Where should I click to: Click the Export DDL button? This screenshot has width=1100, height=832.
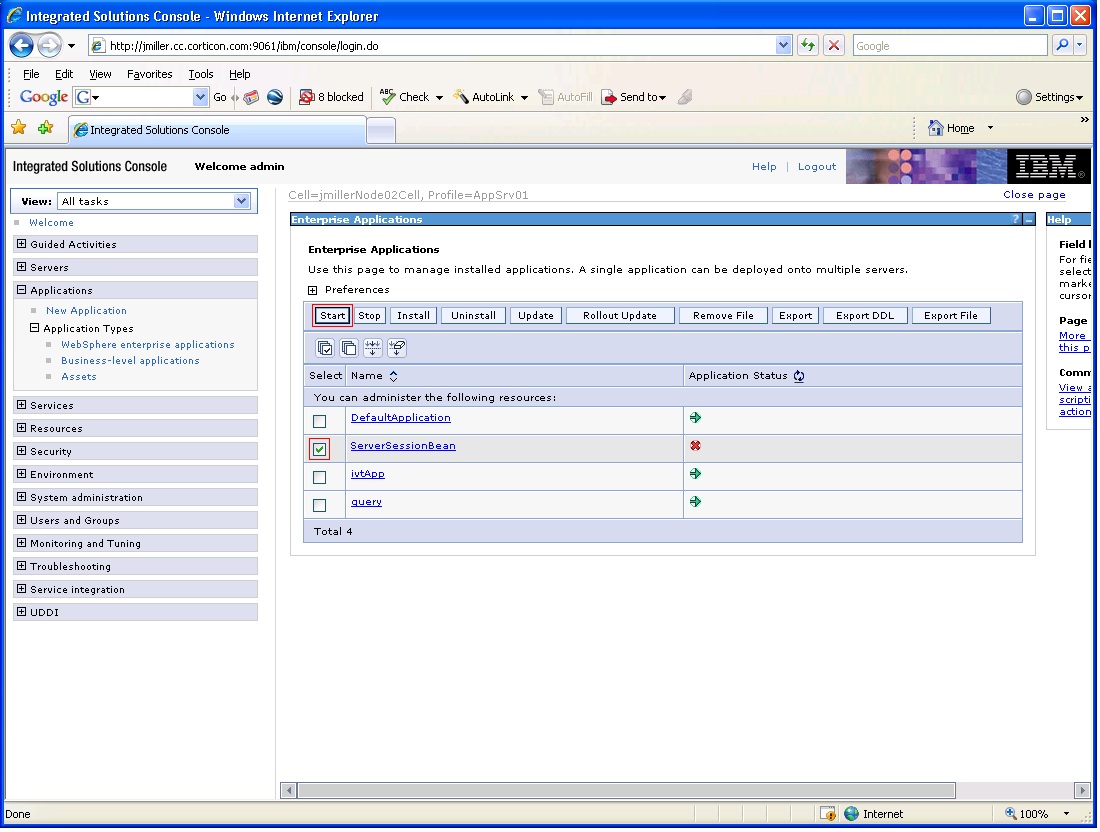(x=865, y=316)
